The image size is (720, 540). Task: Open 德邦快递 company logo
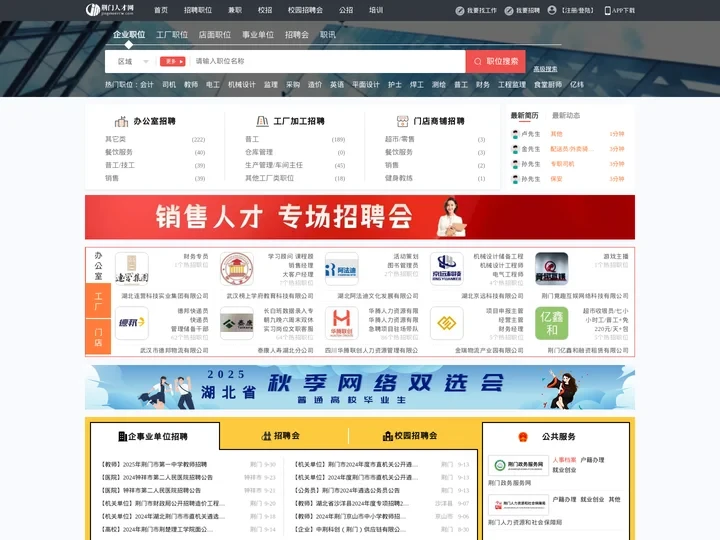(x=132, y=323)
